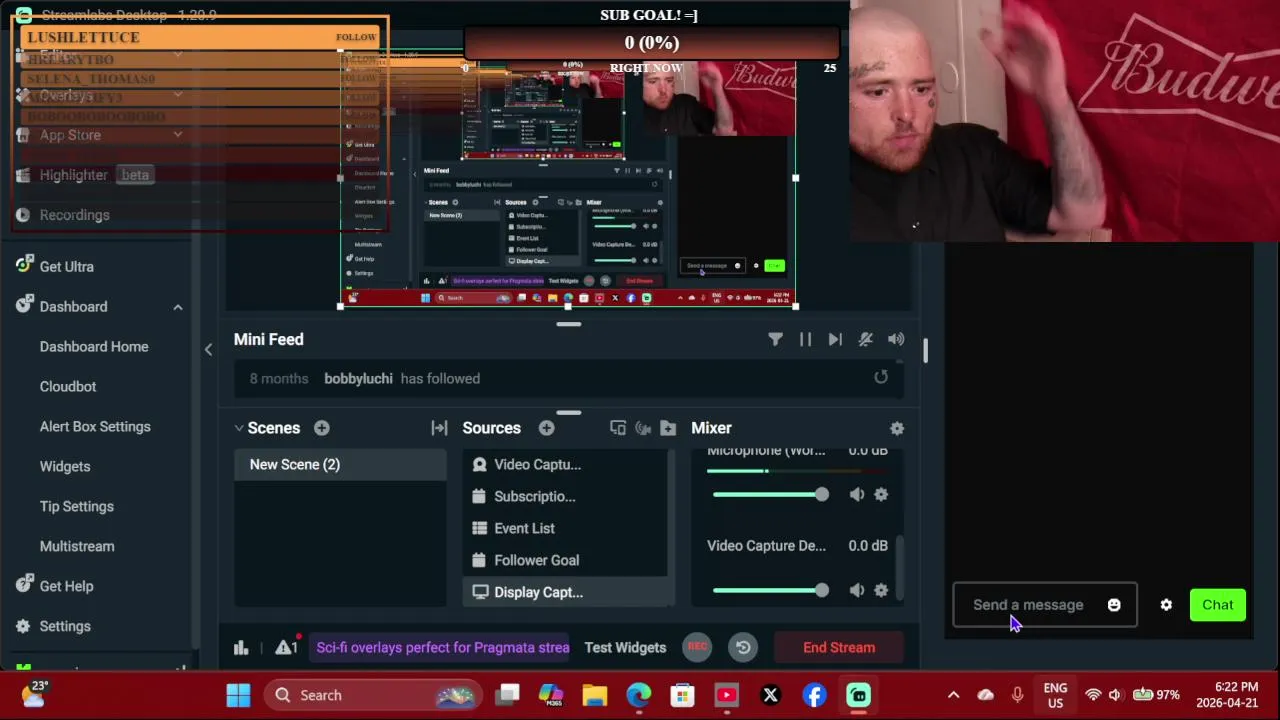
Task: Open chat settings gear icon
Action: coord(1166,605)
